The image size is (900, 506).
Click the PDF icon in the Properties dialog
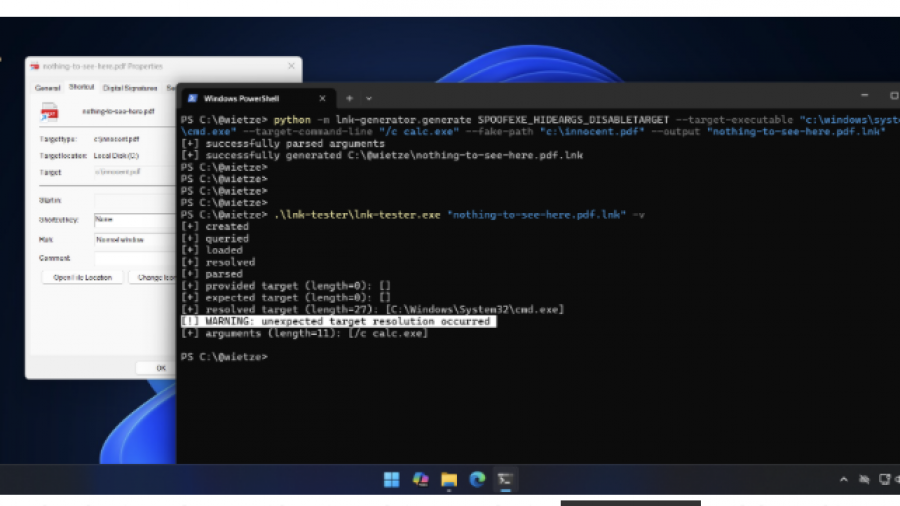[x=49, y=112]
